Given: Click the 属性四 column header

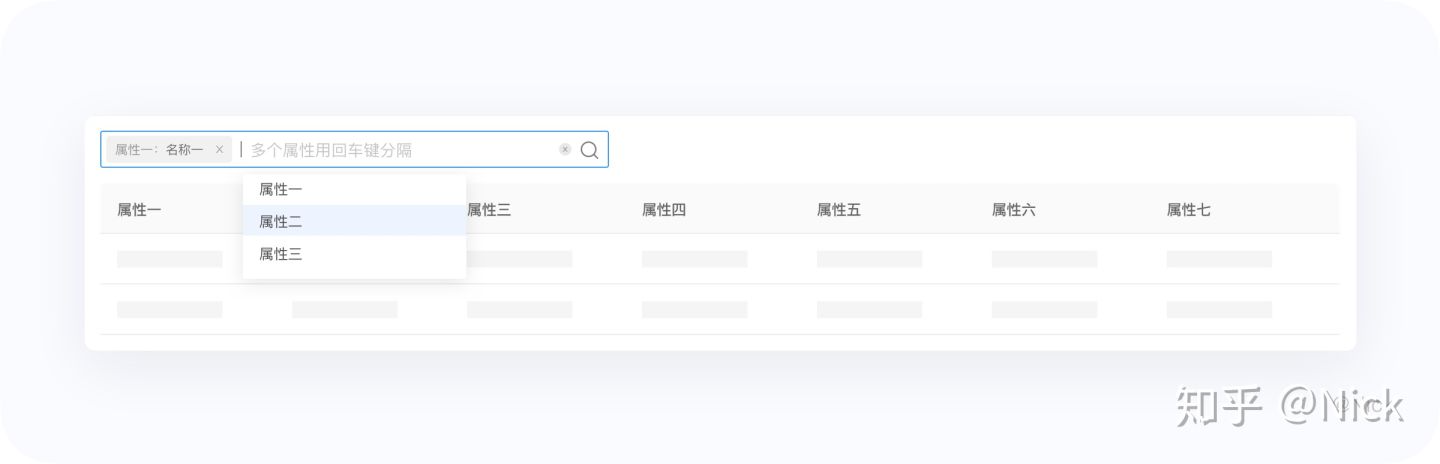Looking at the screenshot, I should coord(664,210).
